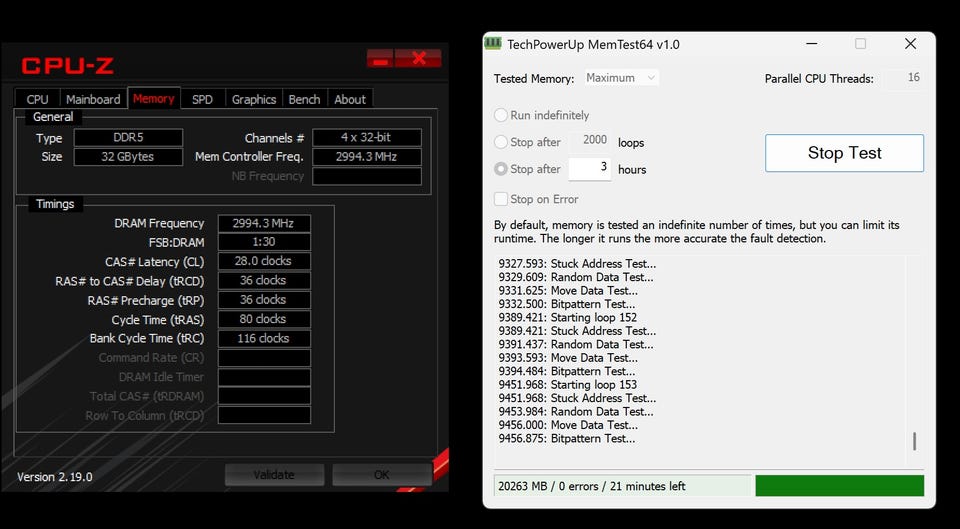Screen dimensions: 960x529
Task: Select Stop after loops radio button
Action: [x=501, y=142]
